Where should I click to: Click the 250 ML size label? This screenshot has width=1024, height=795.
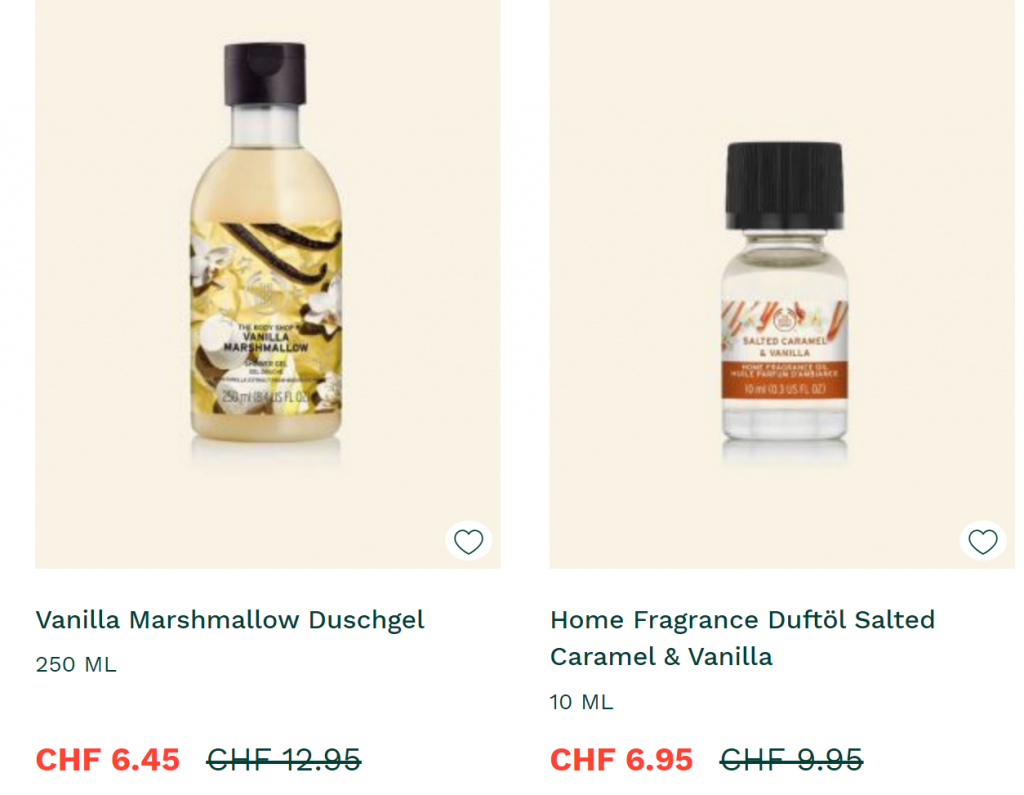[76, 664]
